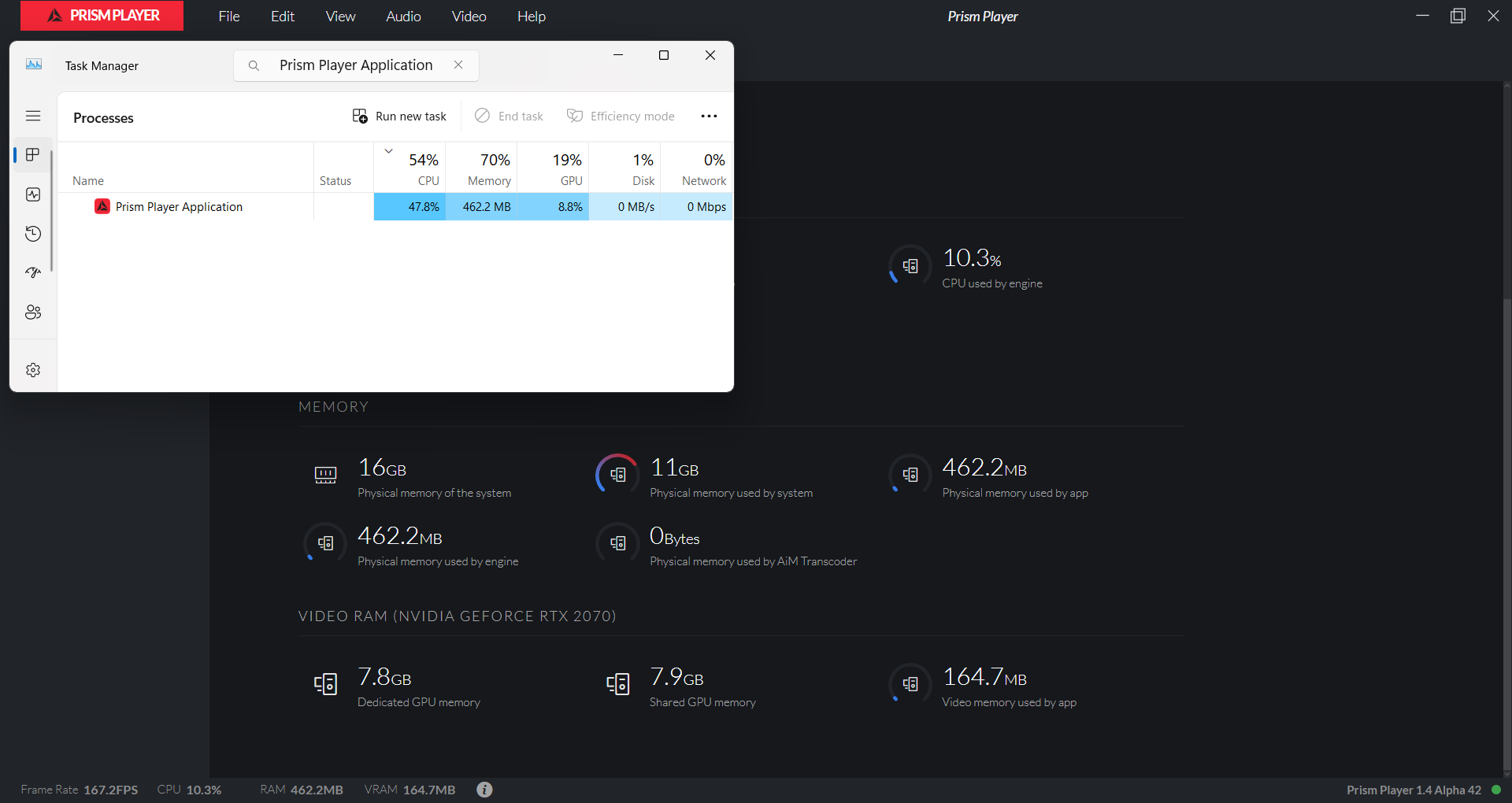Click the Physical memory used by system gauge
Viewport: 1512px width, 803px height.
[x=618, y=475]
